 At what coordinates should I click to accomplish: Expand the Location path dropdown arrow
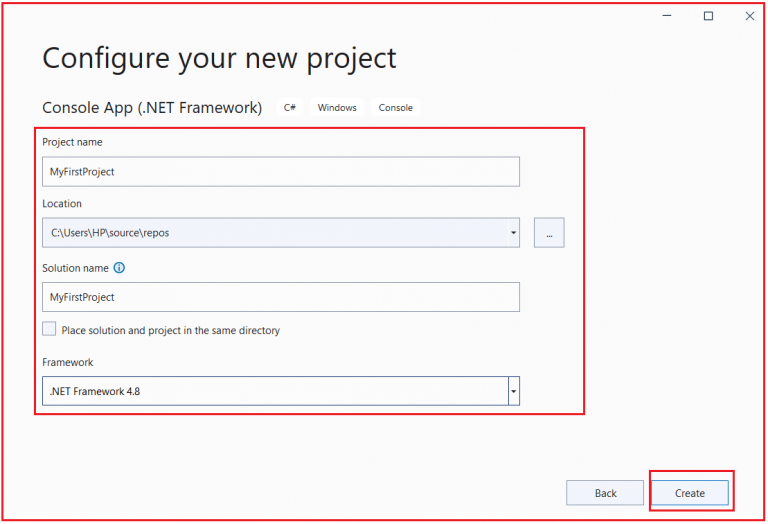tap(513, 233)
